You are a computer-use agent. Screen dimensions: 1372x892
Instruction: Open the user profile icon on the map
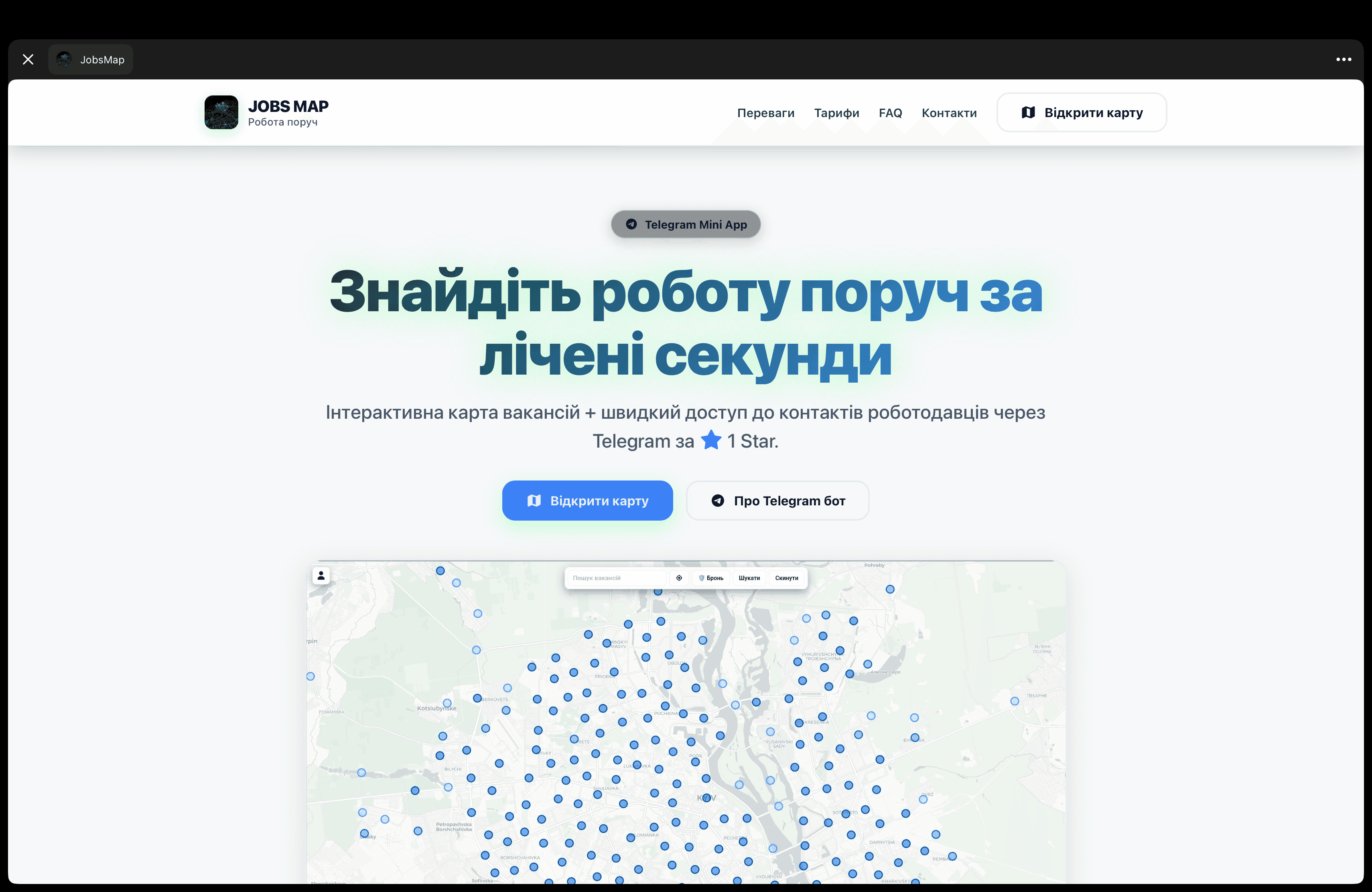[x=321, y=576]
